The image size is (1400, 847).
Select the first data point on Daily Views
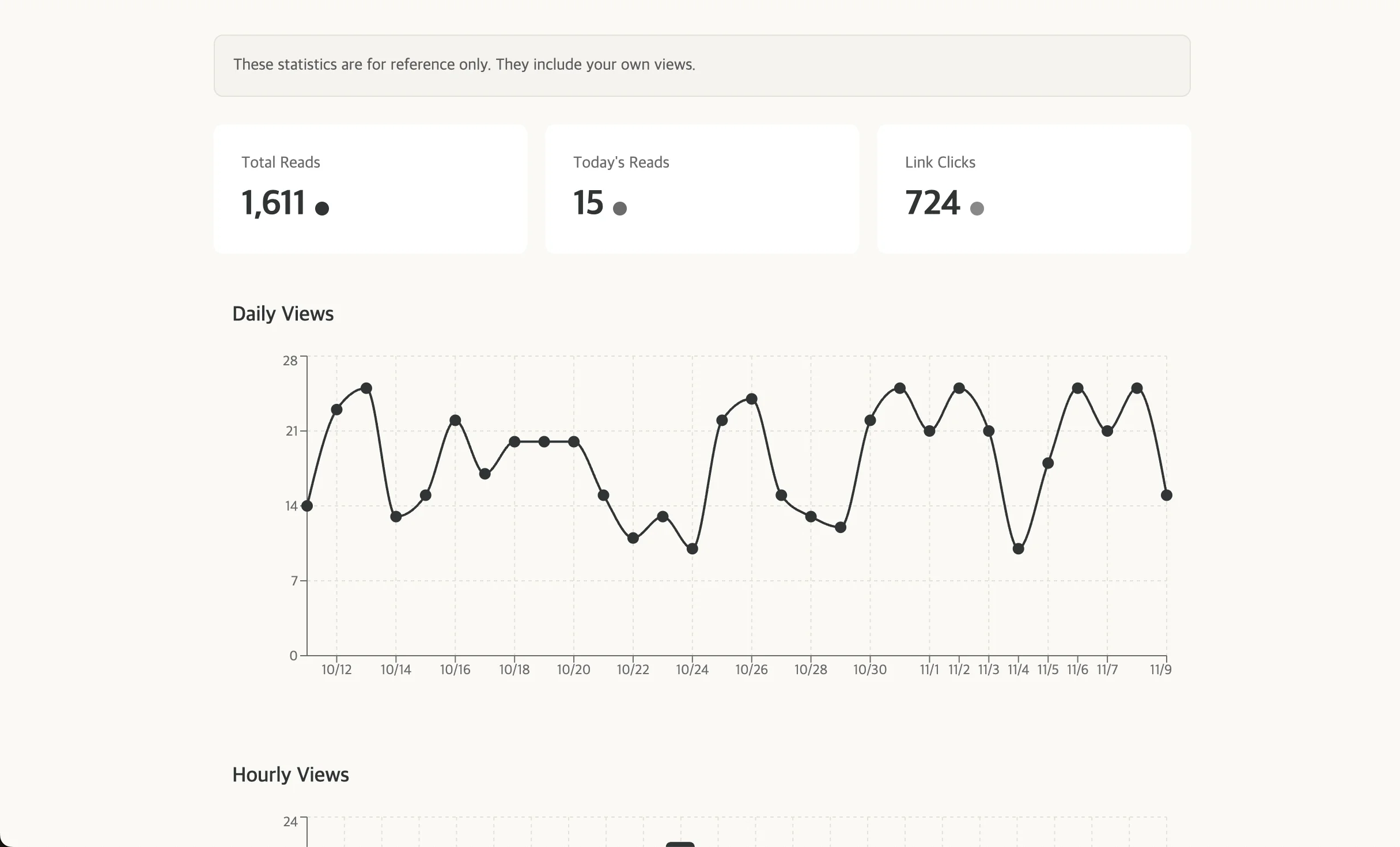point(308,506)
